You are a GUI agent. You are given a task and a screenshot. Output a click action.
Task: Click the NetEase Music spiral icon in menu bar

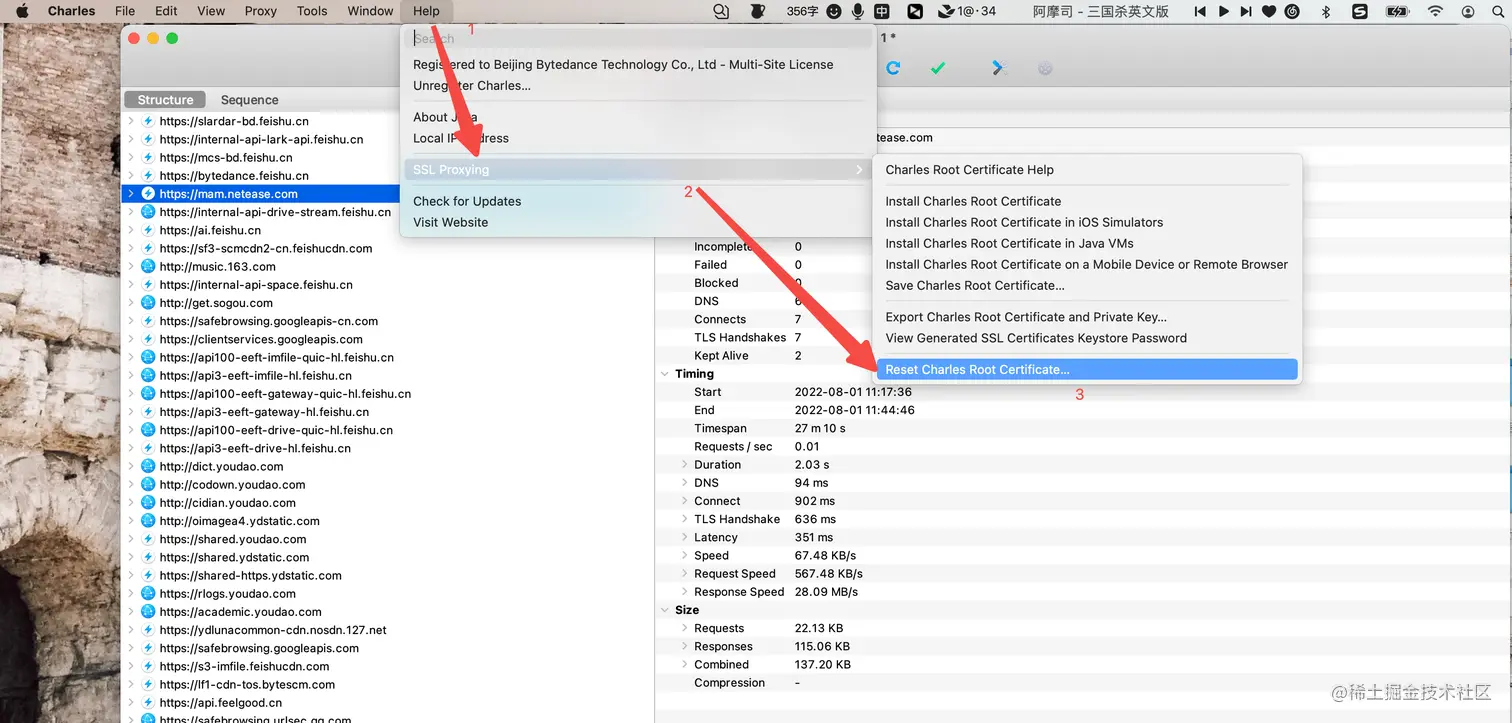[1292, 11]
